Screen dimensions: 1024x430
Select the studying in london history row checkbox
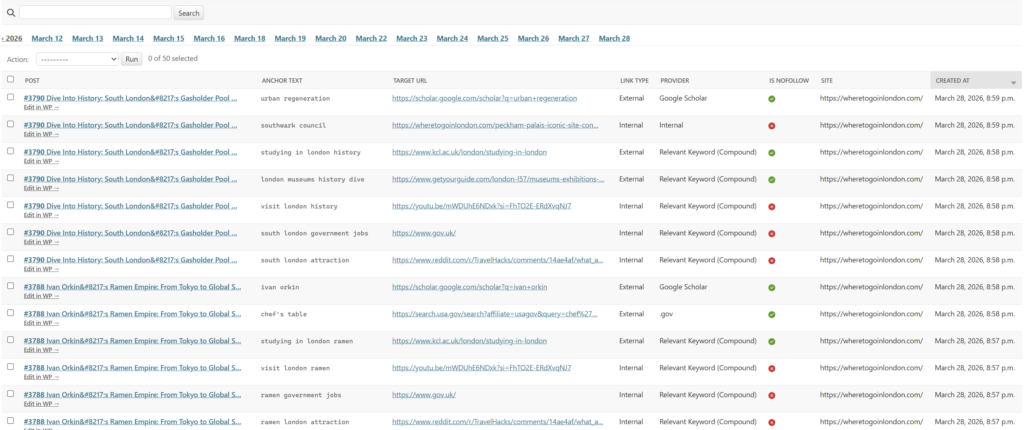click(x=10, y=151)
